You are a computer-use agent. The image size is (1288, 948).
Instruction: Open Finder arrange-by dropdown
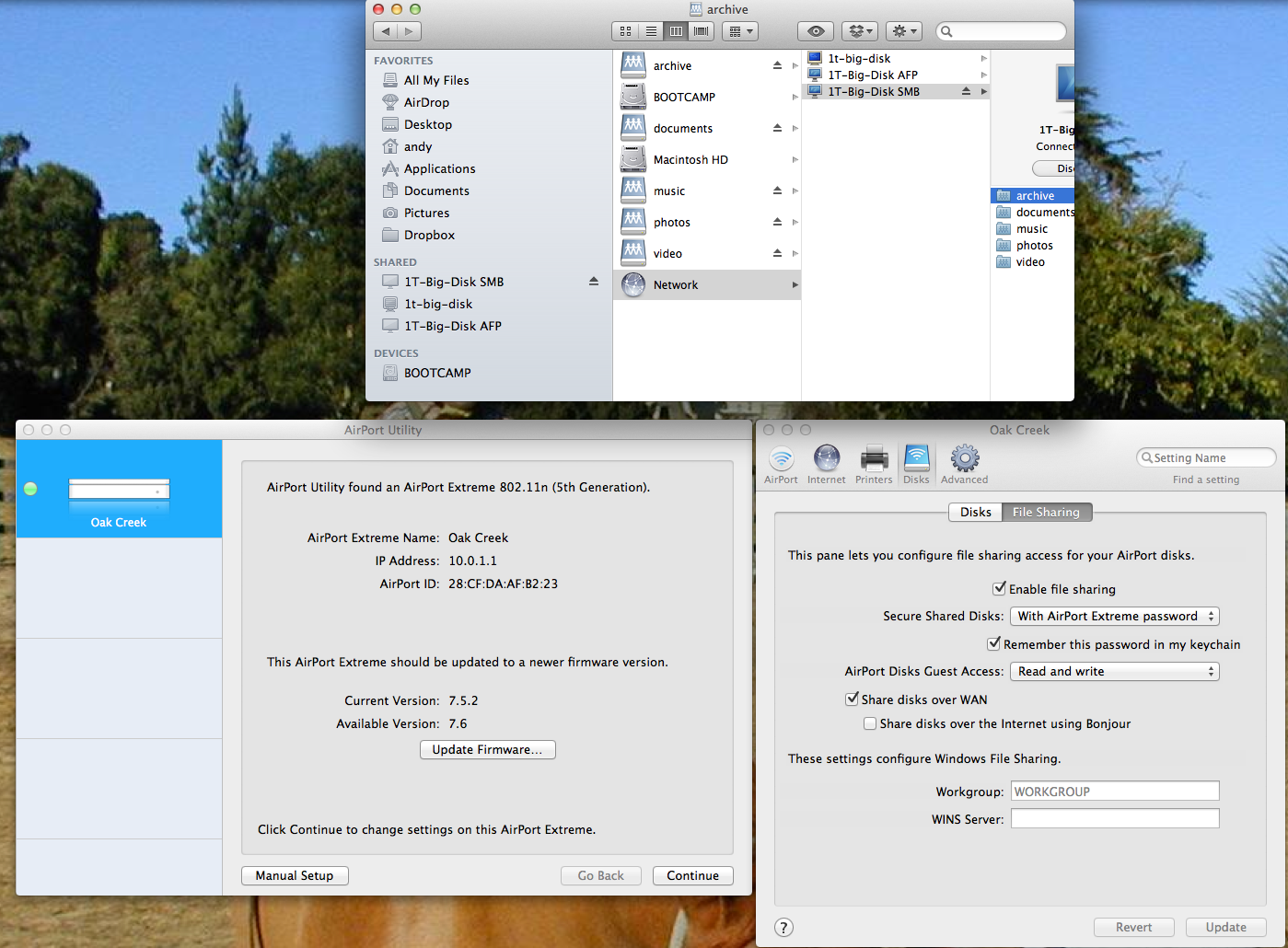point(740,31)
